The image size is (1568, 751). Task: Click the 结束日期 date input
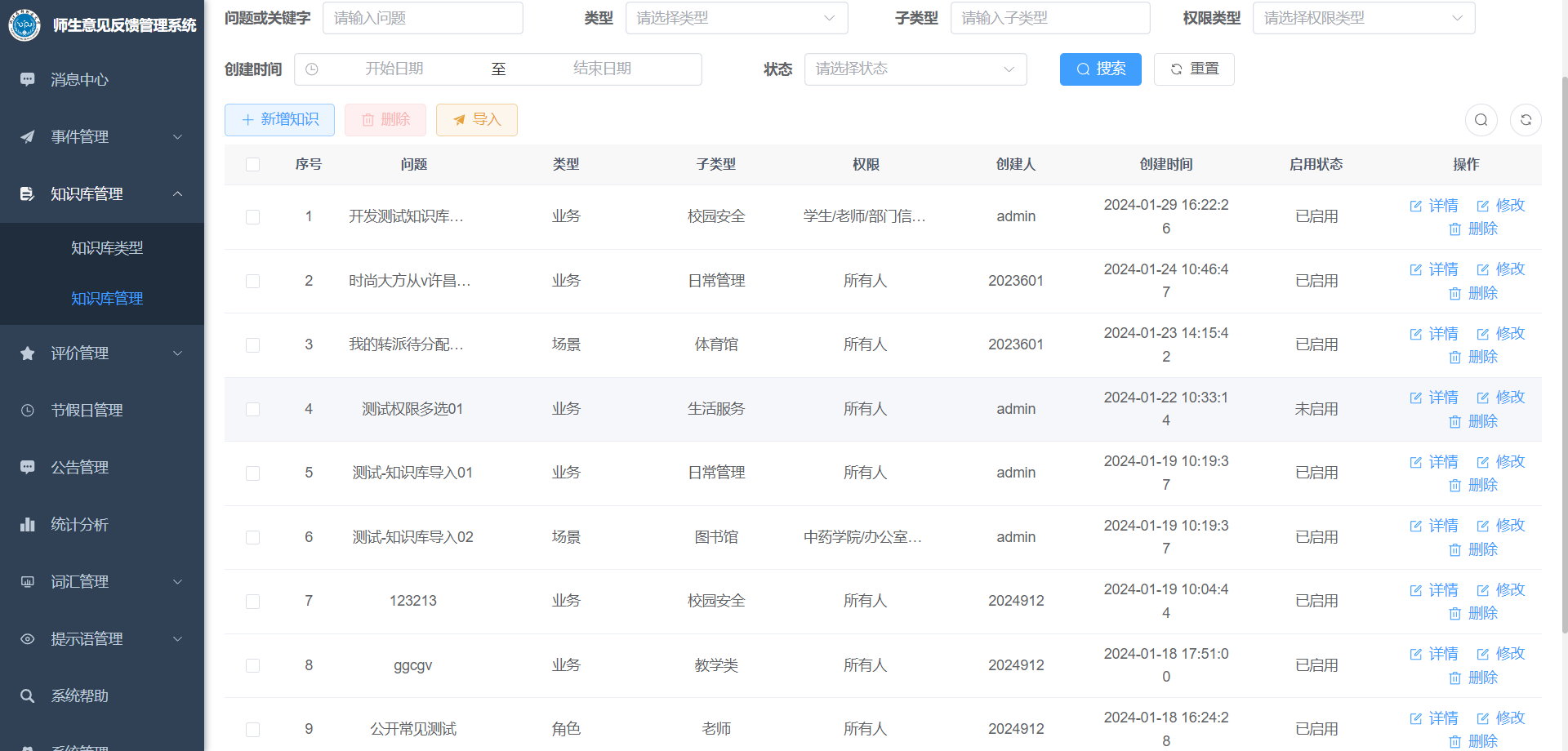pos(603,69)
